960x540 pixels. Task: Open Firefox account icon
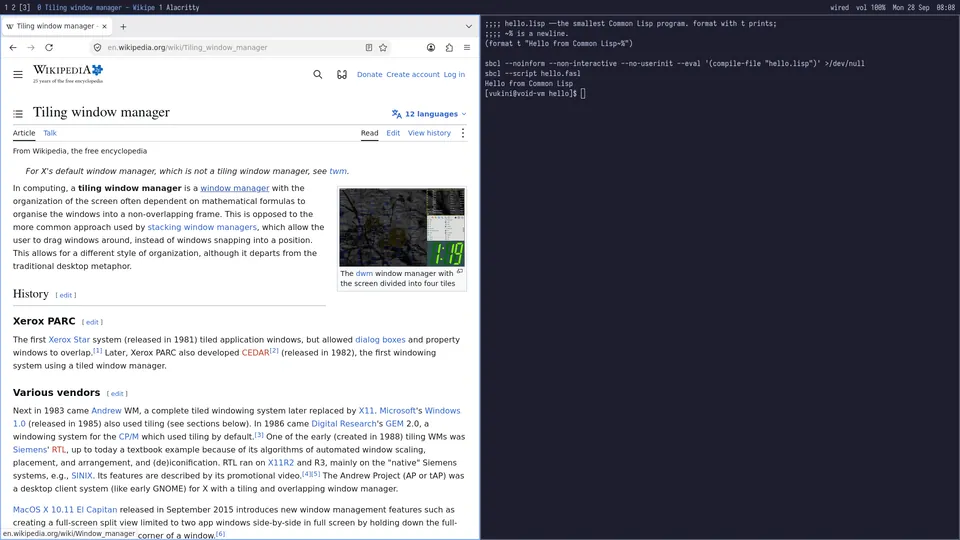point(431,47)
